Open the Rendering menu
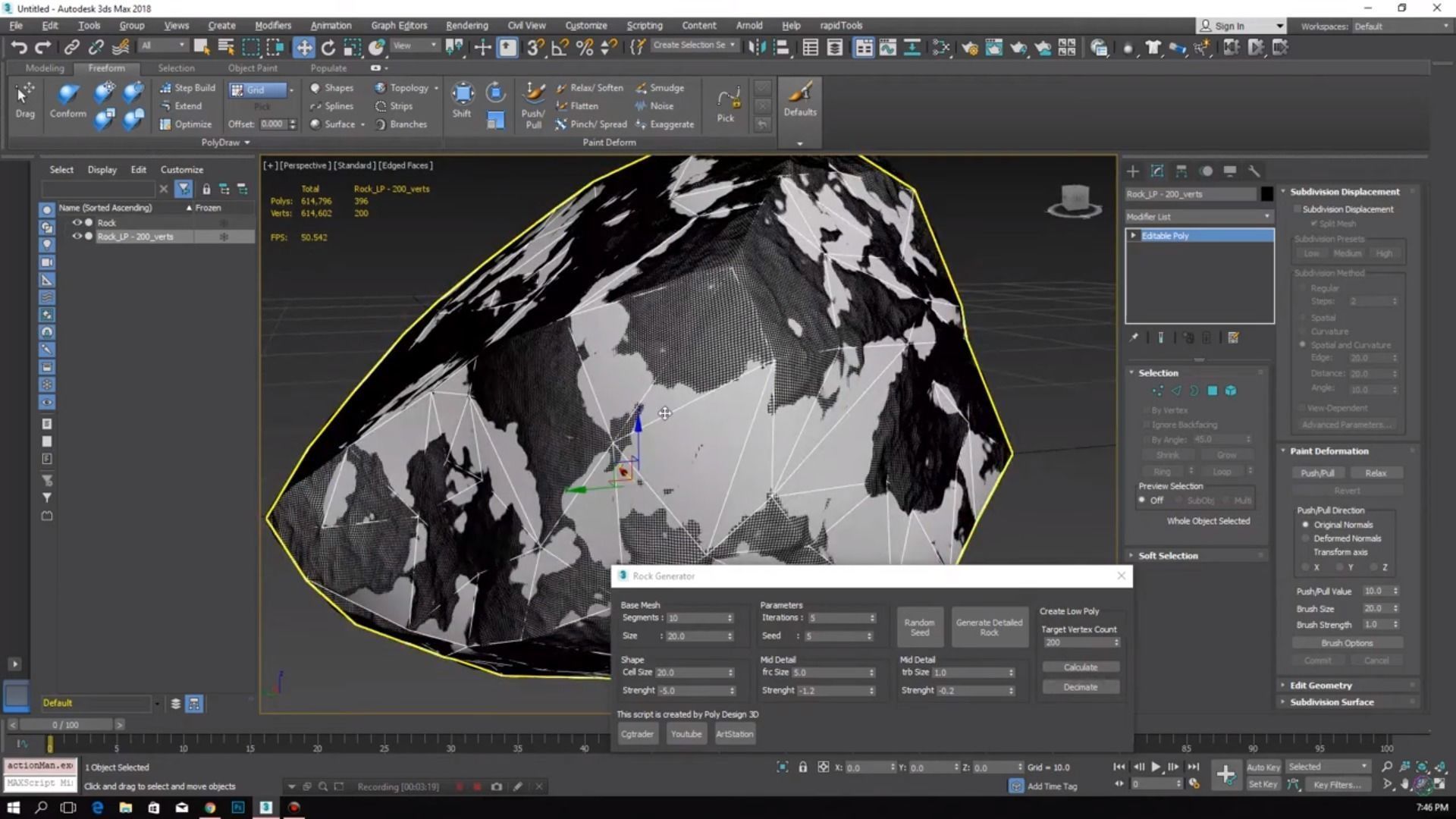This screenshot has width=1456, height=819. [466, 25]
